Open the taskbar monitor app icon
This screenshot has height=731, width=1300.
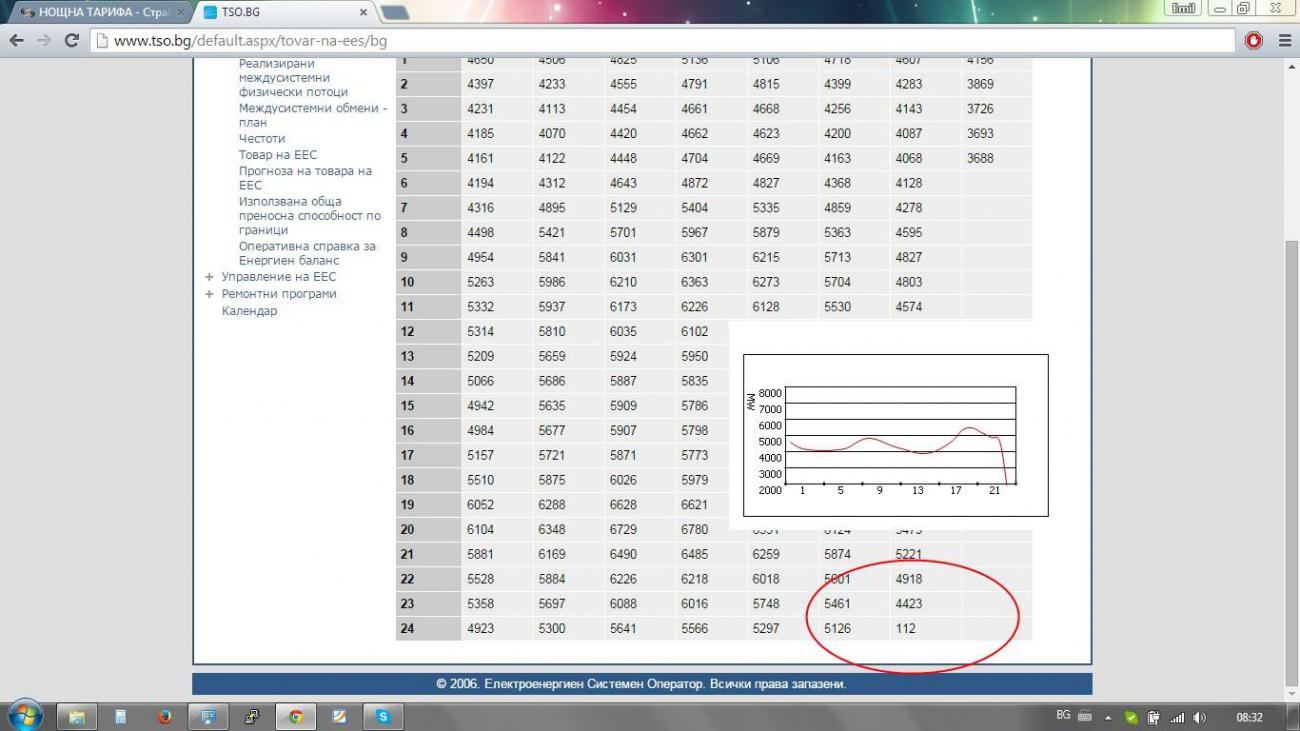tap(208, 716)
